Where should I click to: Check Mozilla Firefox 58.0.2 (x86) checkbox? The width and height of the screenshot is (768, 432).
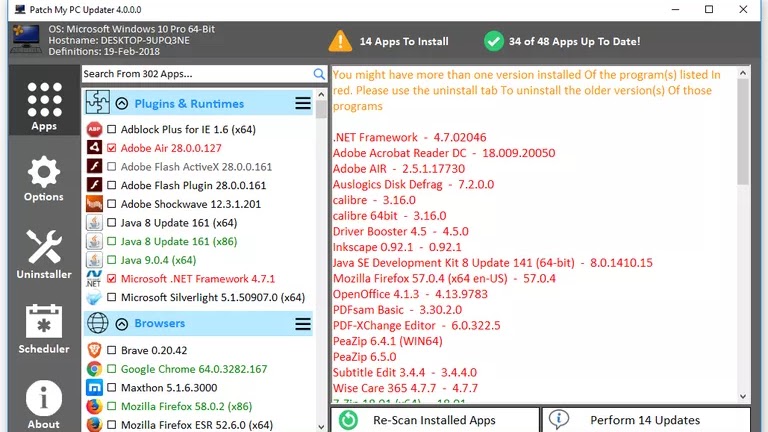click(112, 406)
